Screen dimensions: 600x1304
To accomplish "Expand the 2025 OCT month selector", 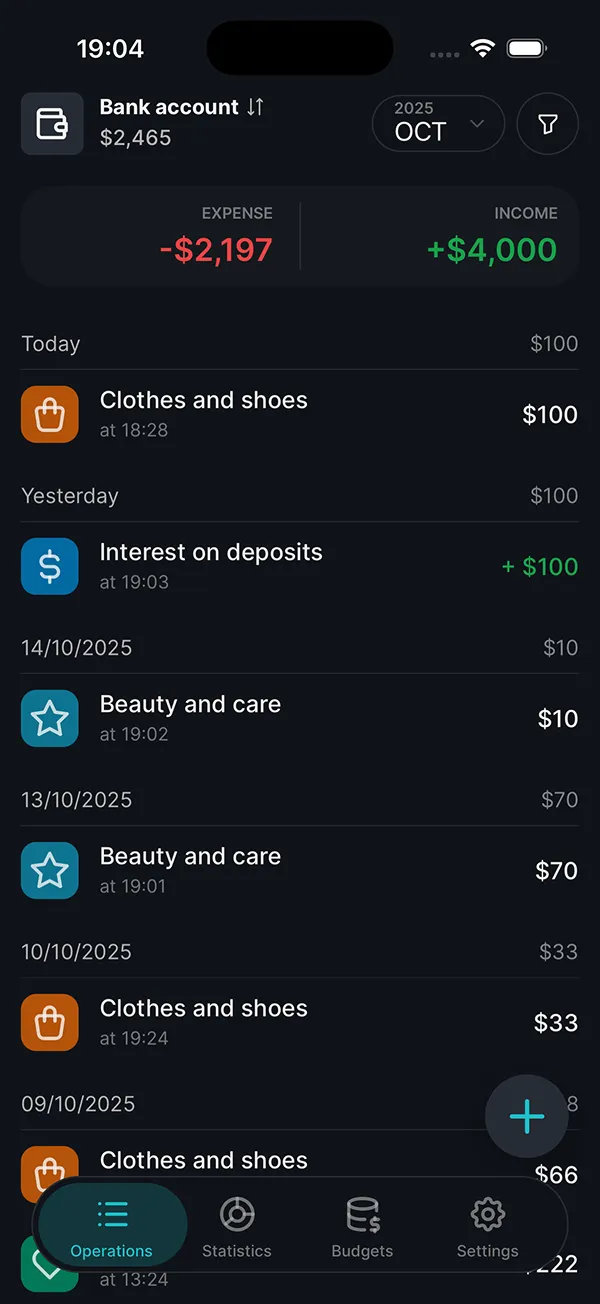I will [438, 124].
